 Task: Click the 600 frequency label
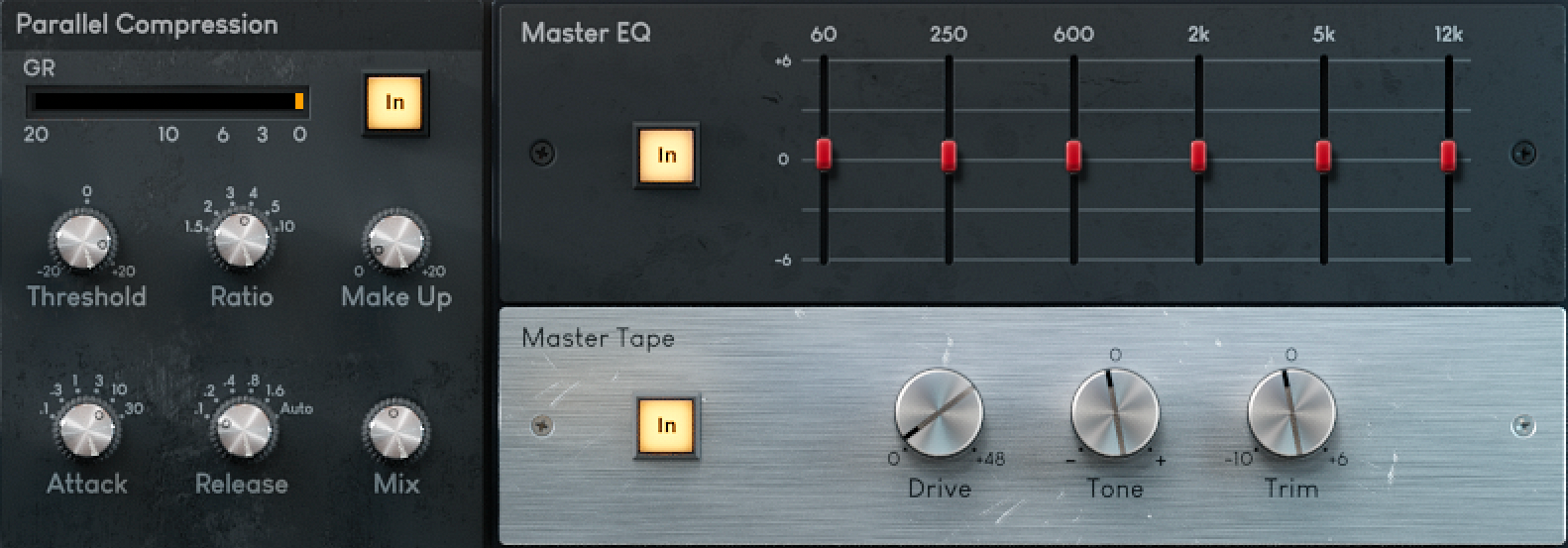pos(1073,35)
